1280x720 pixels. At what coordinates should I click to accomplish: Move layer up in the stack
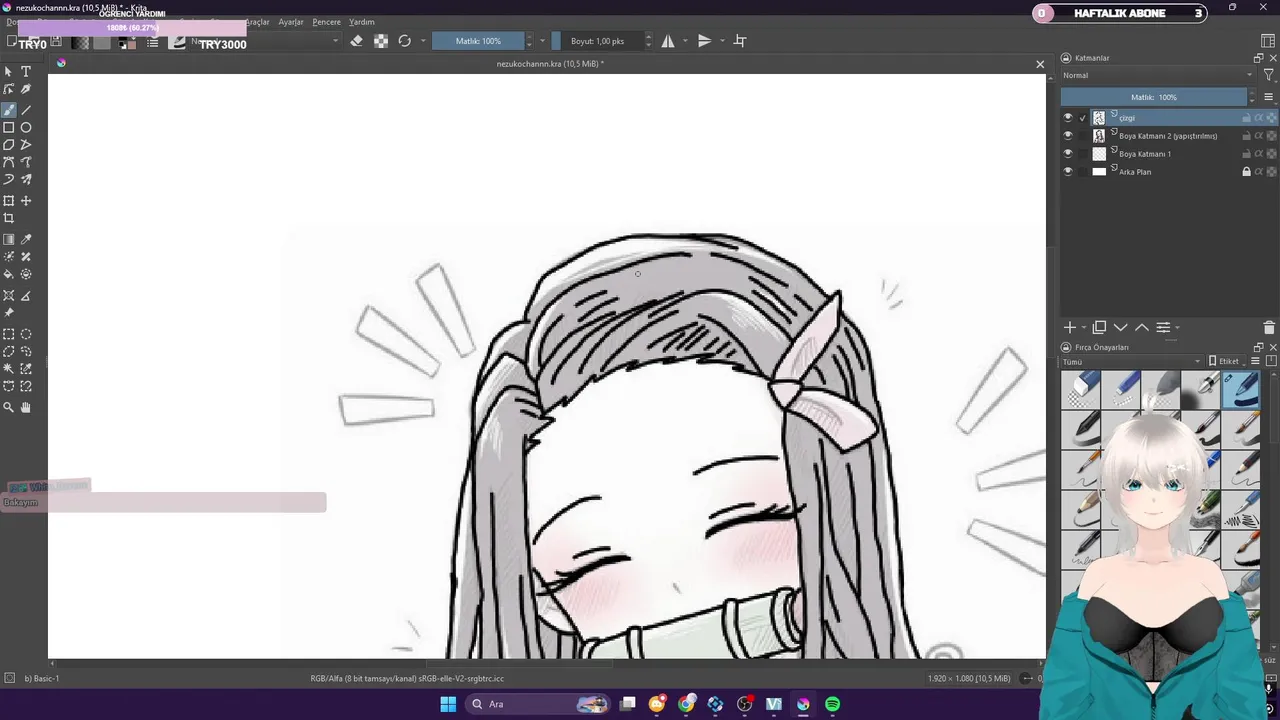point(1141,328)
